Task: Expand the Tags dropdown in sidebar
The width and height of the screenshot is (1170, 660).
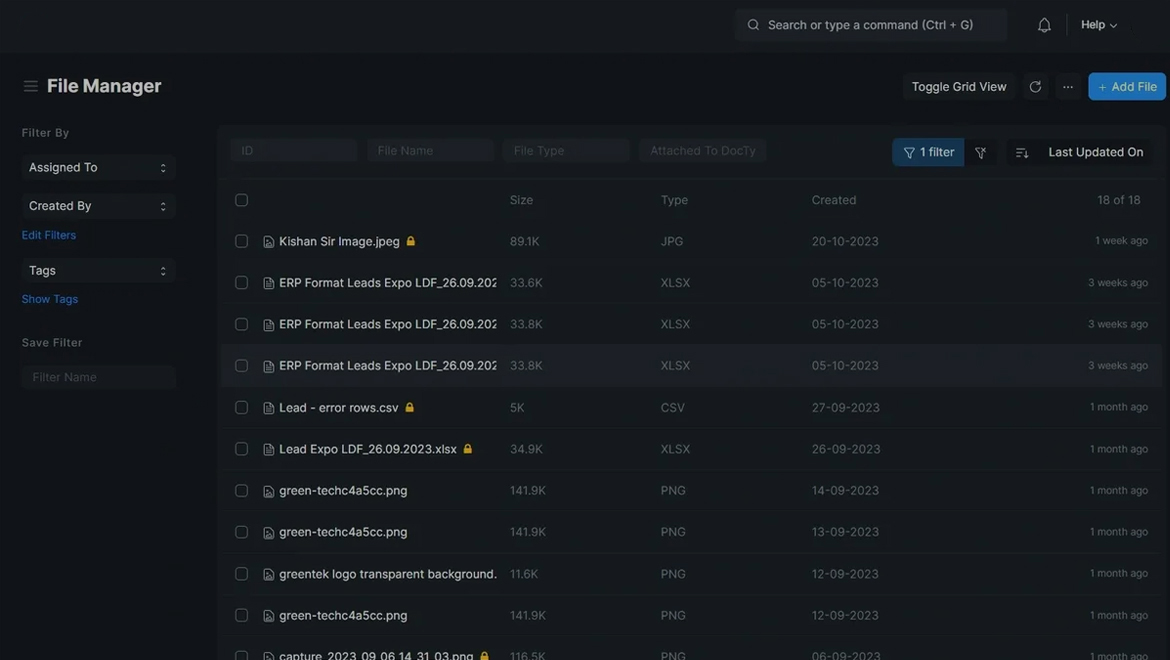Action: pyautogui.click(x=98, y=271)
